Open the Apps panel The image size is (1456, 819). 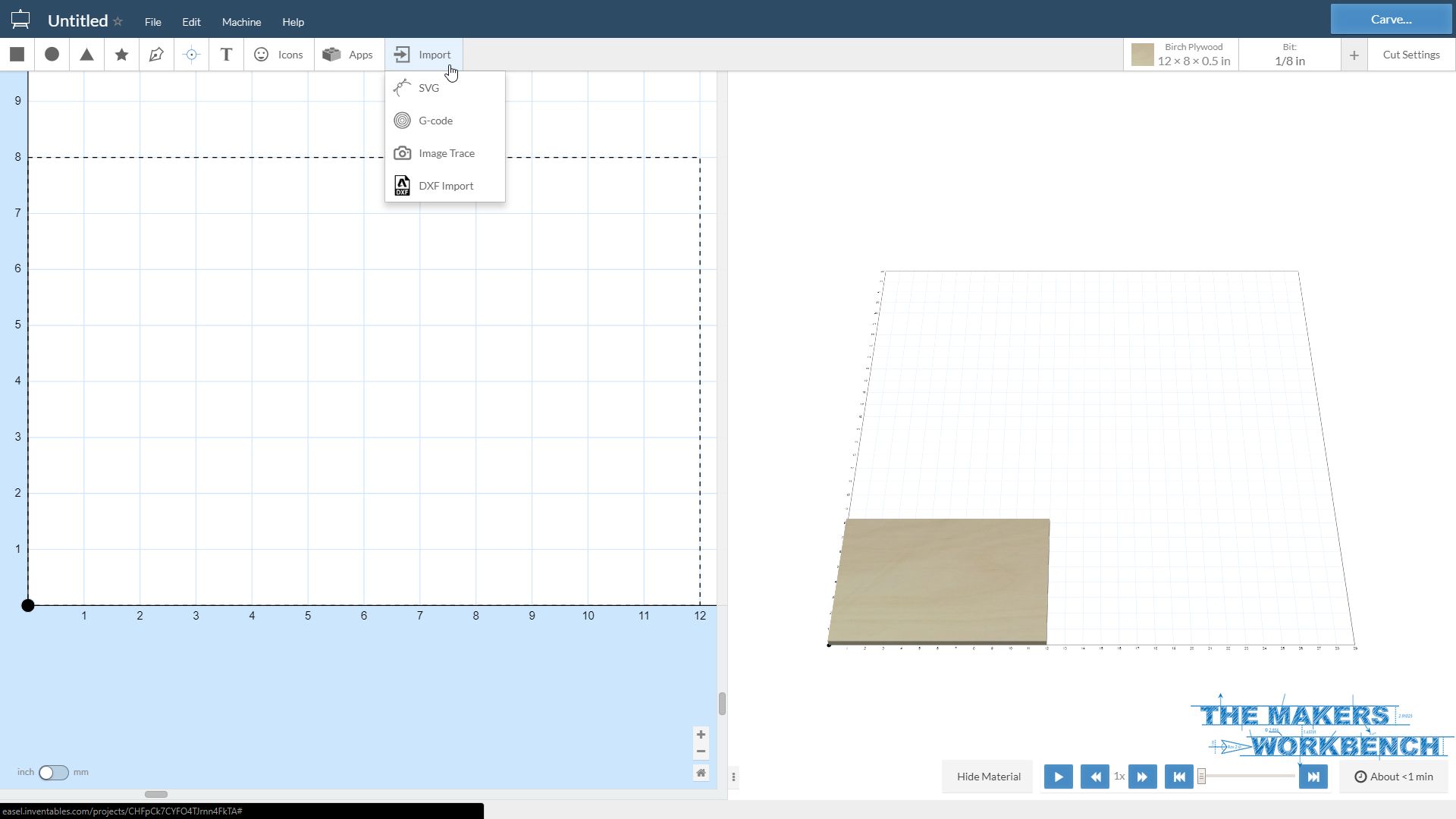coord(348,54)
